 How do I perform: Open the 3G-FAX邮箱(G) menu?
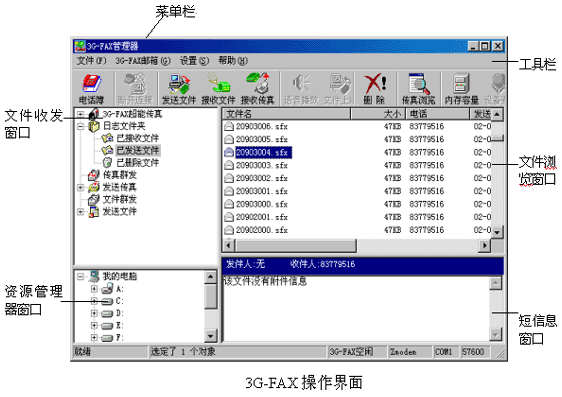142,61
